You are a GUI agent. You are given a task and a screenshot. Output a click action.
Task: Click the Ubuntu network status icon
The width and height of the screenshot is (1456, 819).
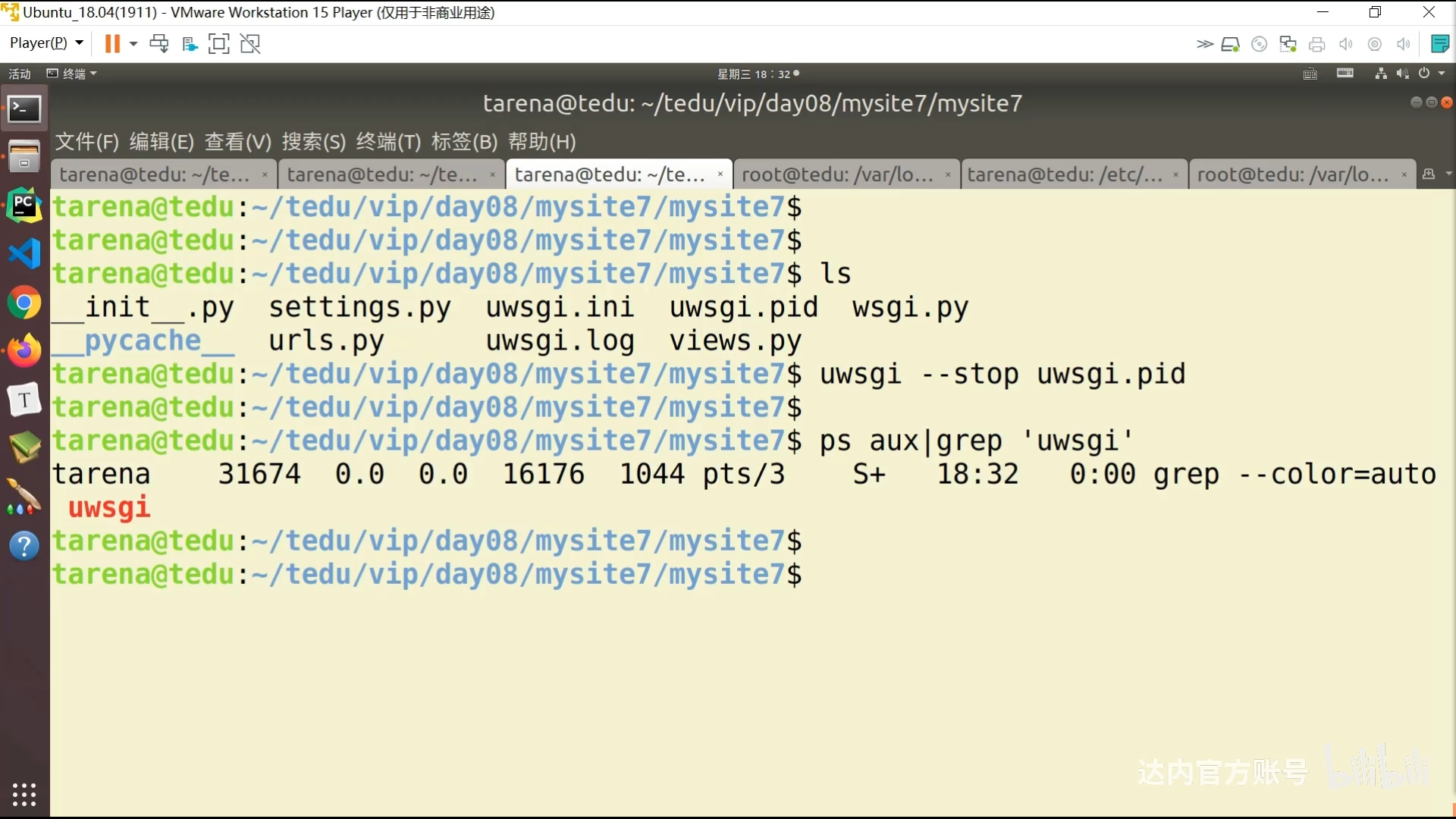1380,74
